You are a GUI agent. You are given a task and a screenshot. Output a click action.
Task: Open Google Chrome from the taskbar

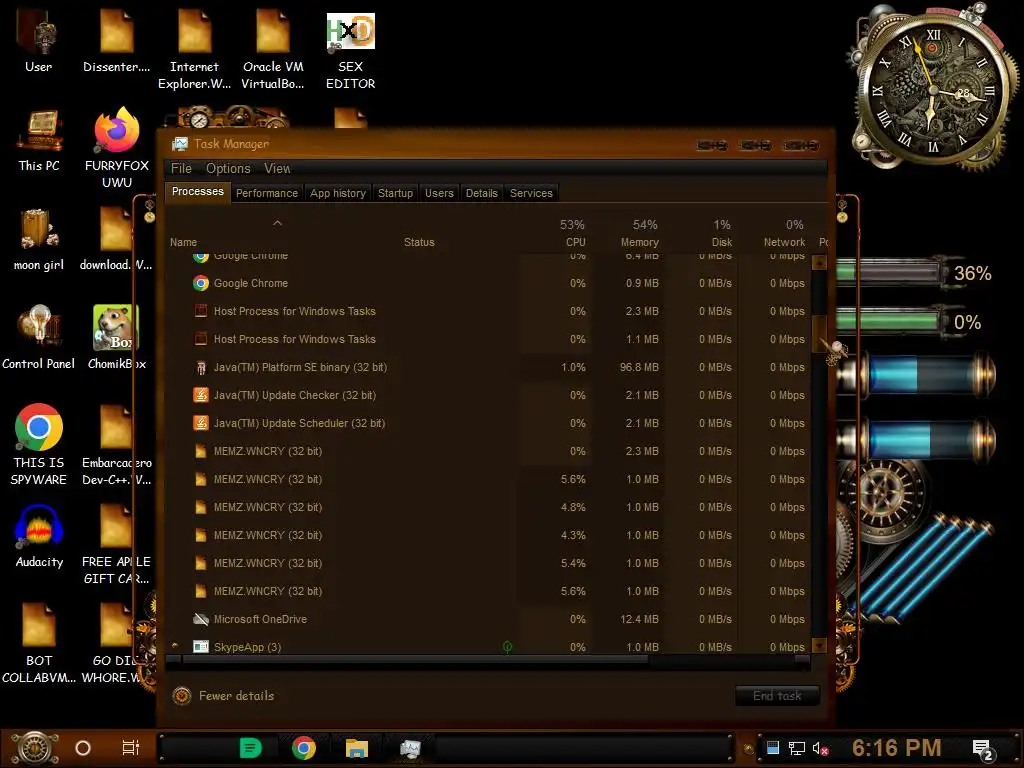point(304,748)
